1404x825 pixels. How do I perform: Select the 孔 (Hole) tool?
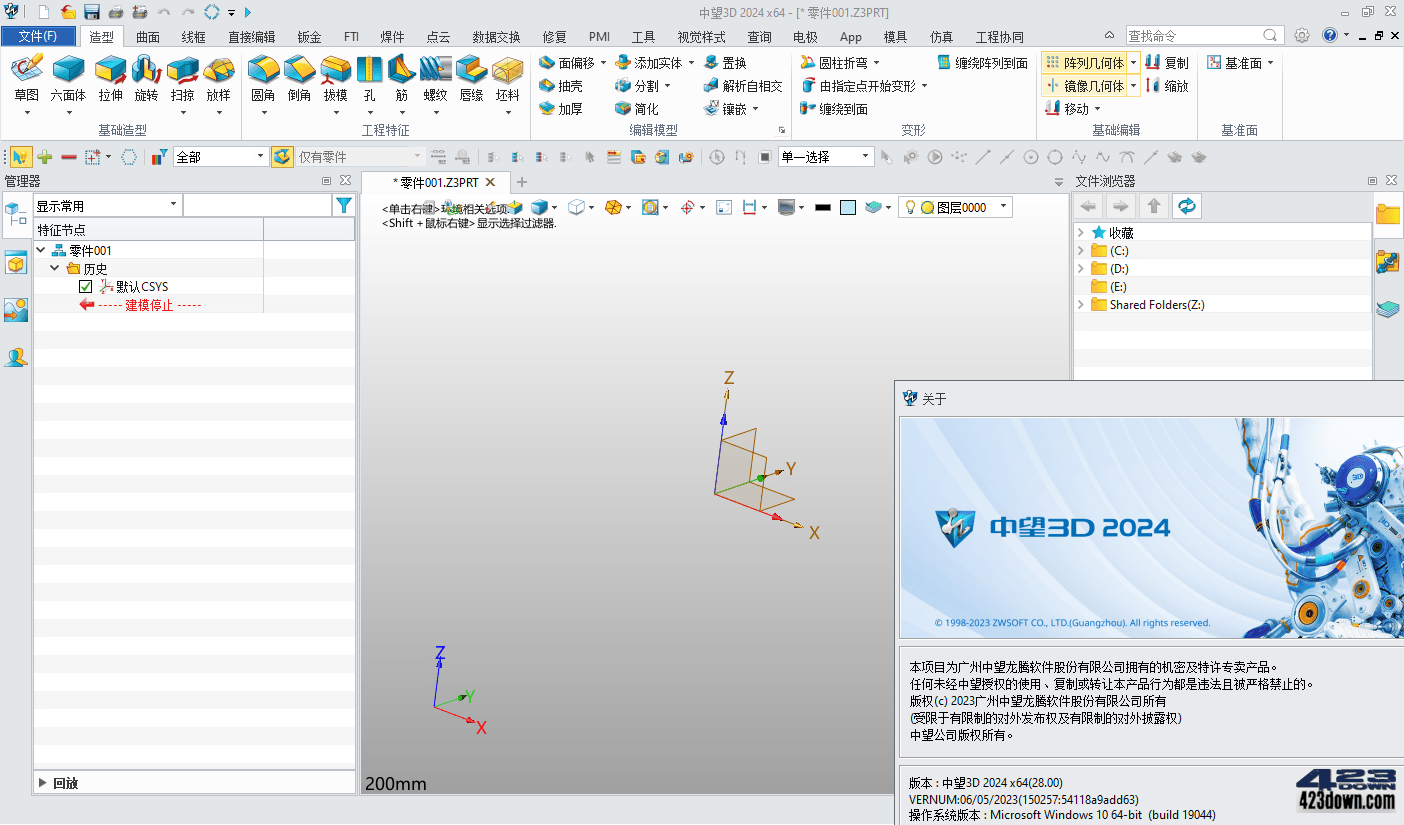click(369, 80)
